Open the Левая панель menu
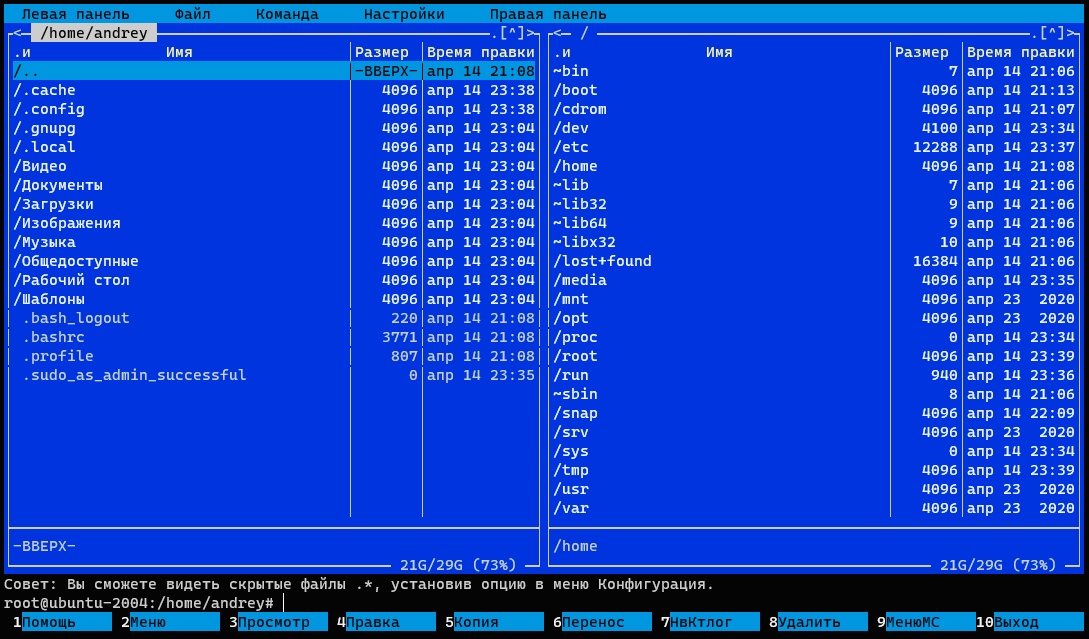 click(x=75, y=14)
